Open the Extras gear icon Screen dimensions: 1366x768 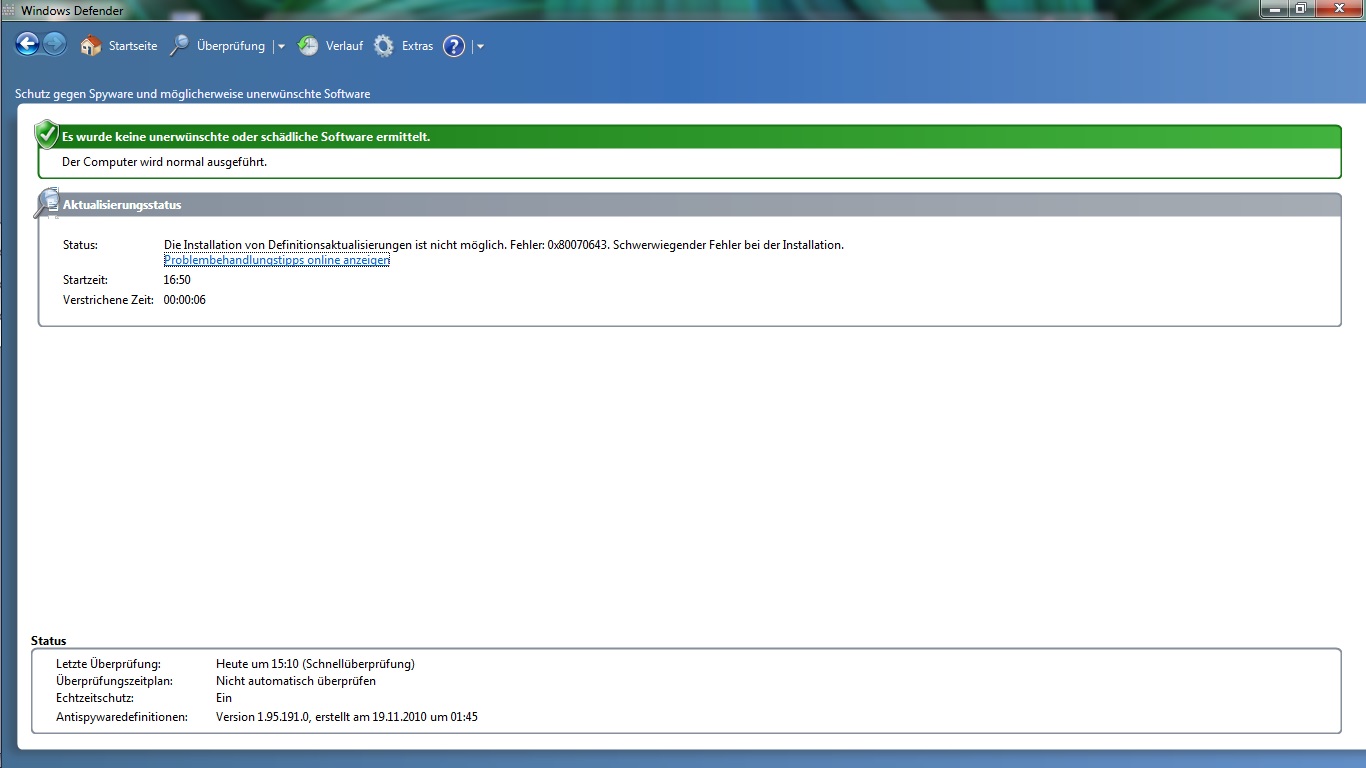tap(384, 46)
